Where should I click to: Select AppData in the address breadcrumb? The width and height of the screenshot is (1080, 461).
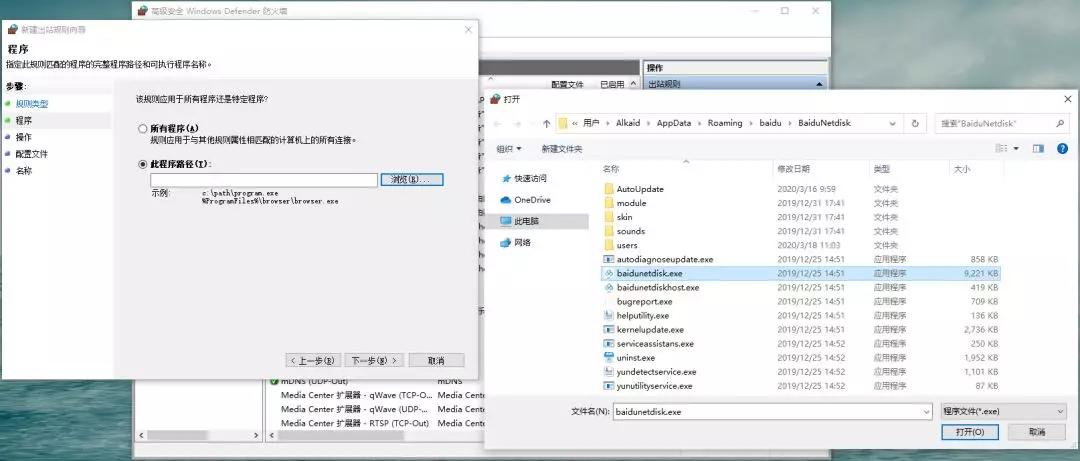674,123
